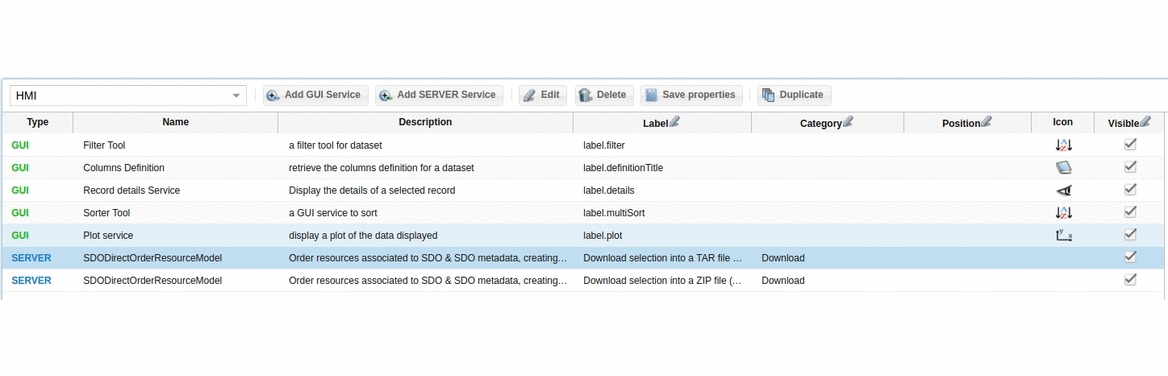1168x376 pixels.
Task: Click label.definitionTitle cell
Action: coord(623,168)
